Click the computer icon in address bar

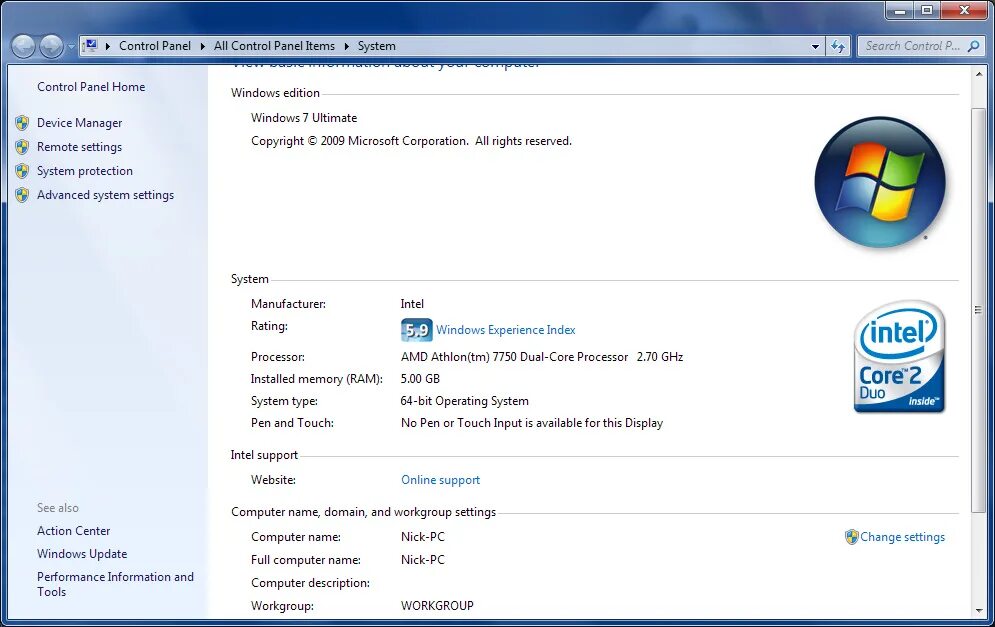(x=91, y=46)
